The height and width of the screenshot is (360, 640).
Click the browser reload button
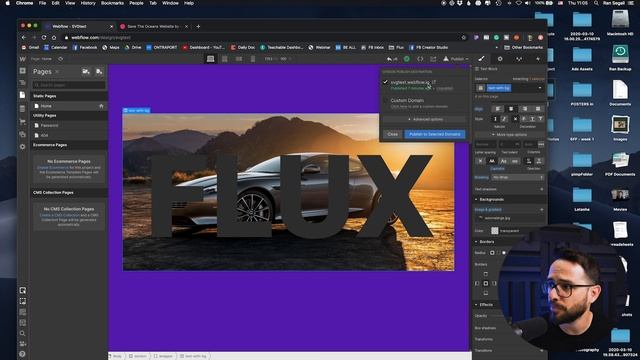tap(44, 38)
